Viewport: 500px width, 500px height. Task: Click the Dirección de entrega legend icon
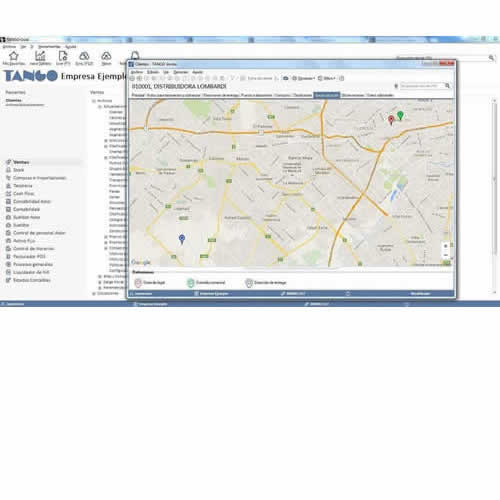[x=249, y=283]
